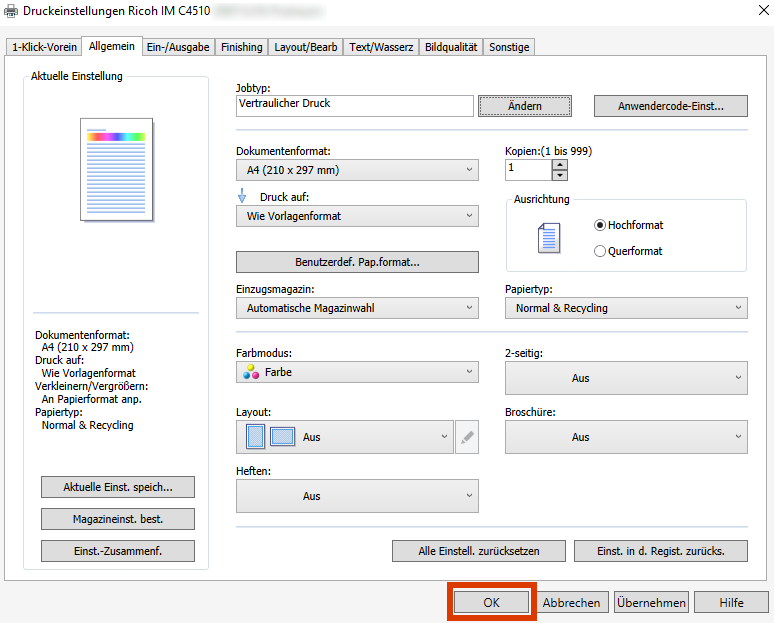Click the orientation page preview icon
Viewport: 774px width, 623px height.
point(549,238)
